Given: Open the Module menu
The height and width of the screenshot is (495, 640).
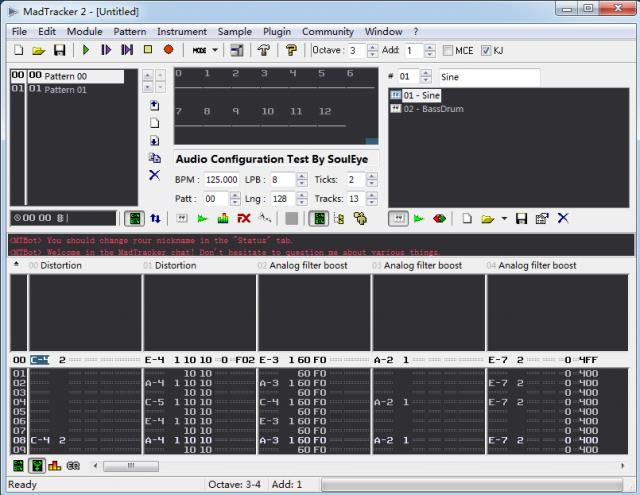Looking at the screenshot, I should pos(84,31).
